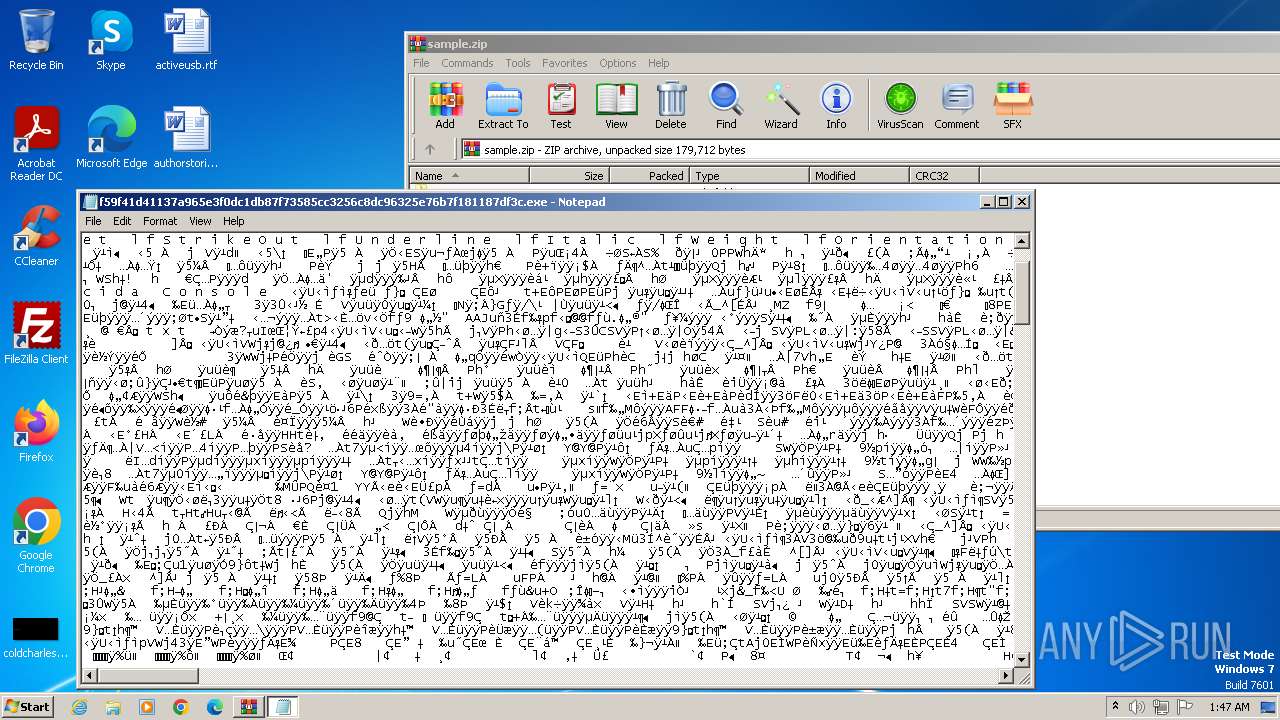
Task: Open Internet Explorer from taskbar
Action: 80,707
